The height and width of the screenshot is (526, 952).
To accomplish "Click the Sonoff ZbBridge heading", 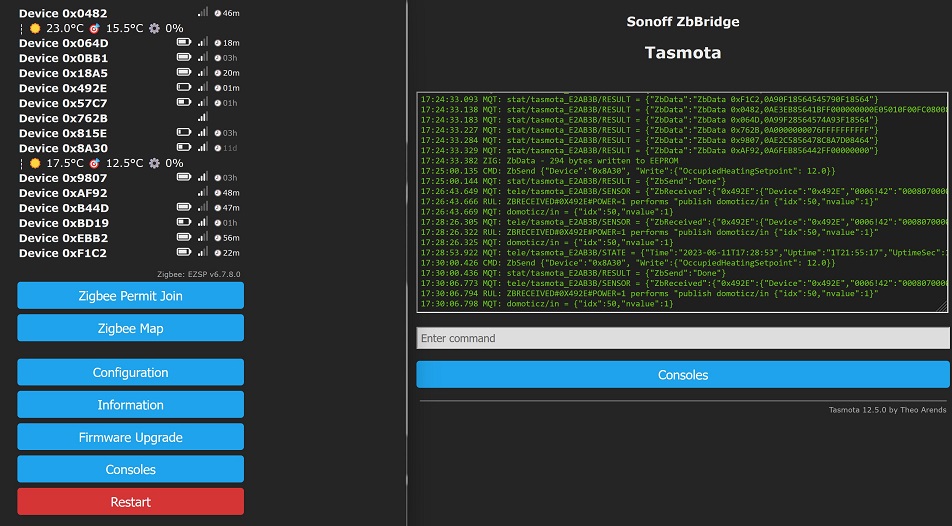I will coord(683,22).
